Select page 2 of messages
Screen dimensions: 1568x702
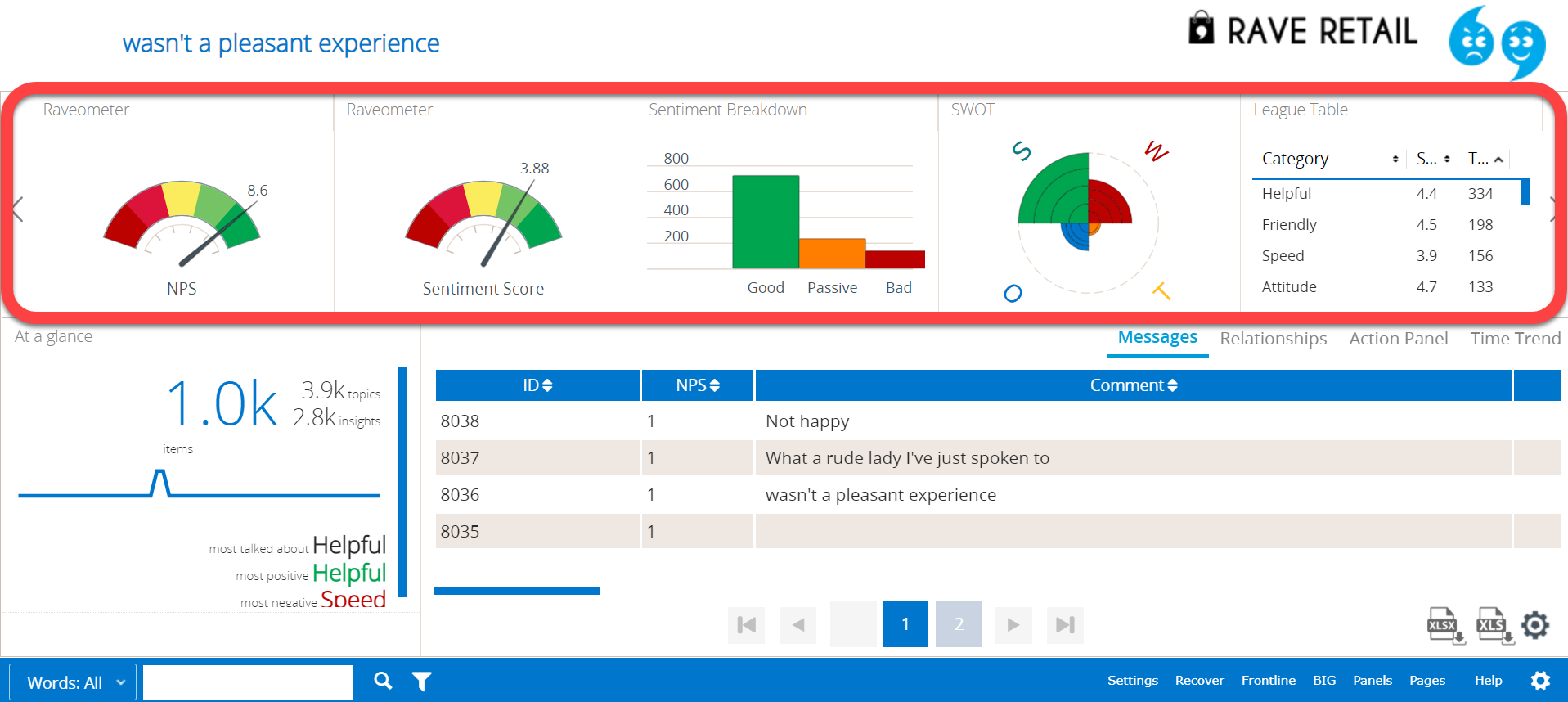tap(959, 625)
